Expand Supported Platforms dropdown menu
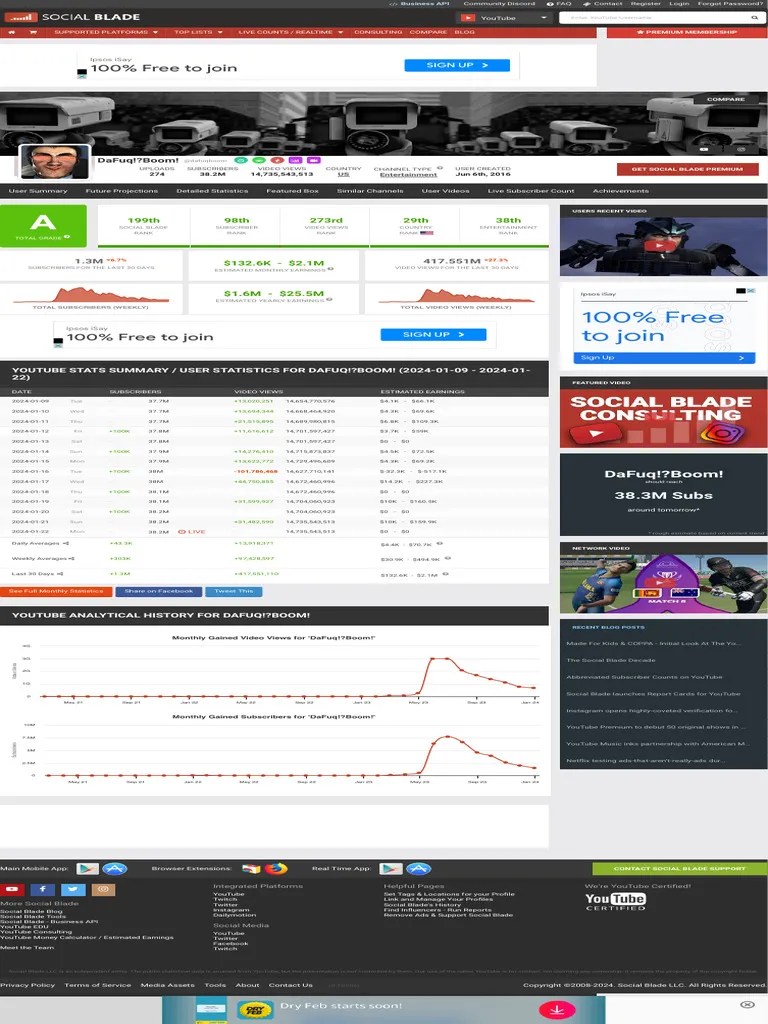The height and width of the screenshot is (1024, 768). pyautogui.click(x=106, y=32)
